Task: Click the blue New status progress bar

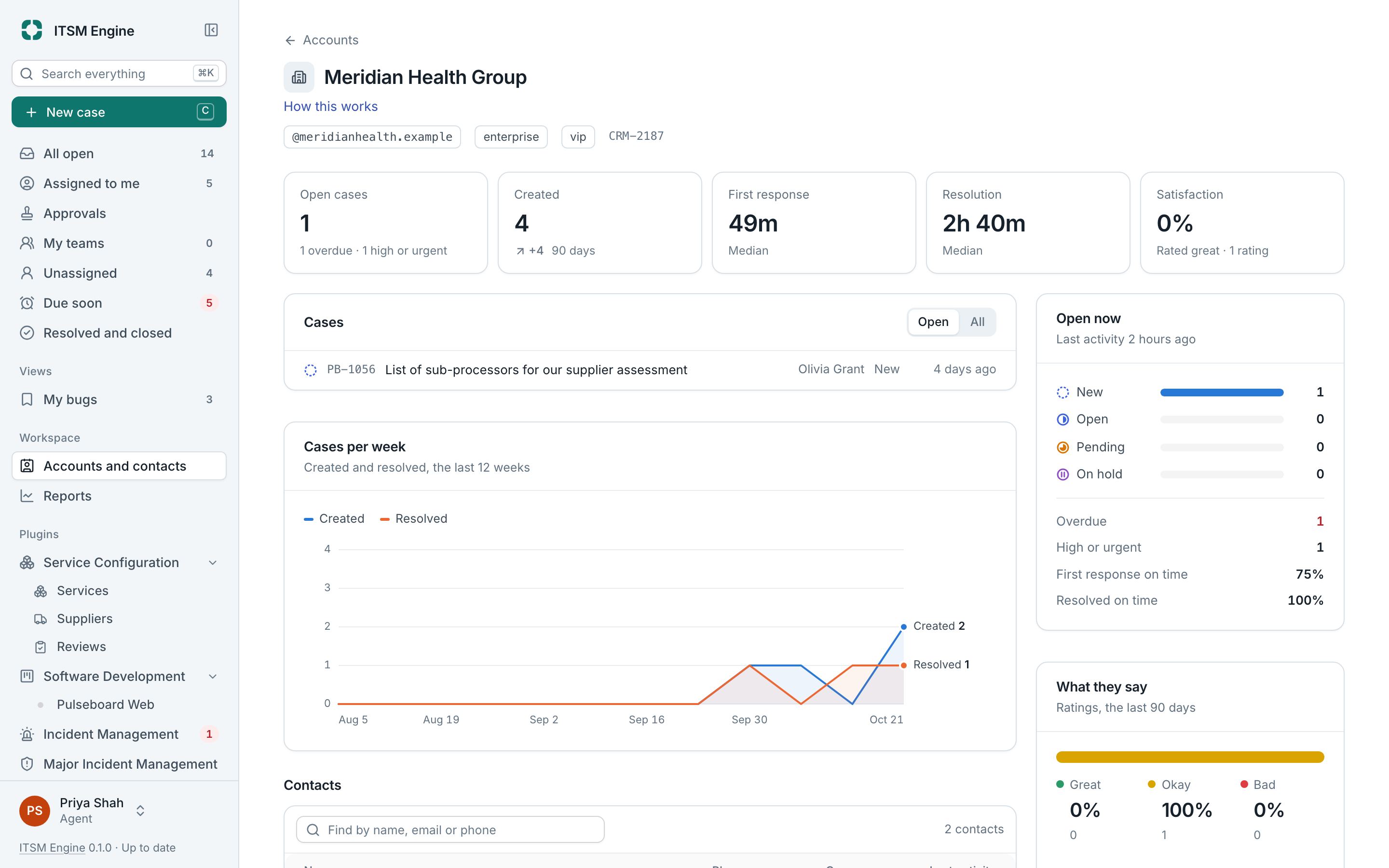Action: (1221, 392)
